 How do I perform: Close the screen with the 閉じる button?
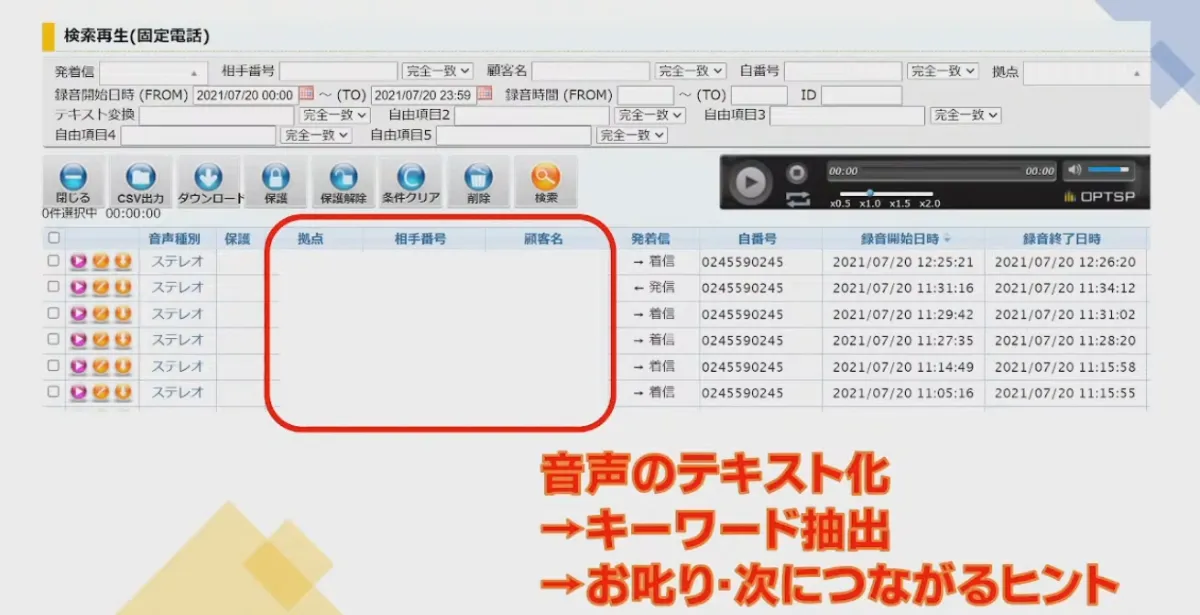(x=72, y=178)
